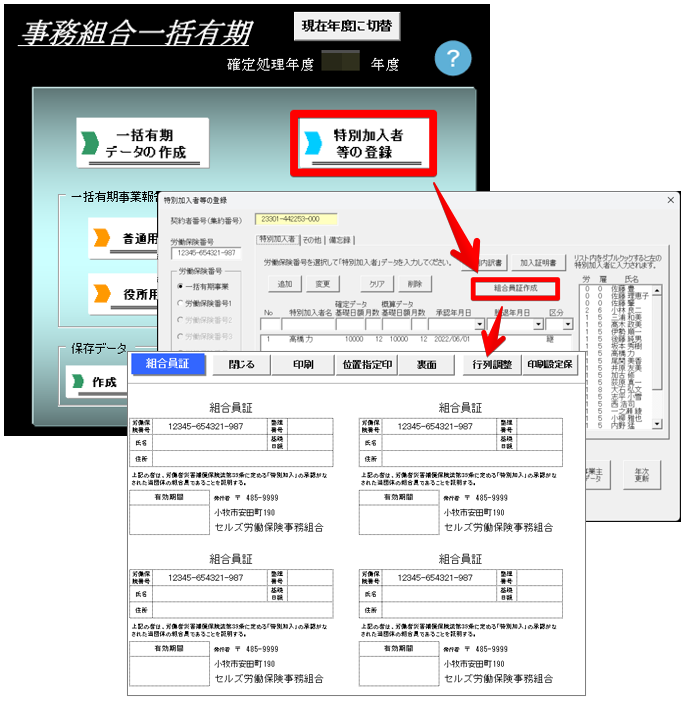
Task: Click the 位置指定印 button
Action: [367, 365]
